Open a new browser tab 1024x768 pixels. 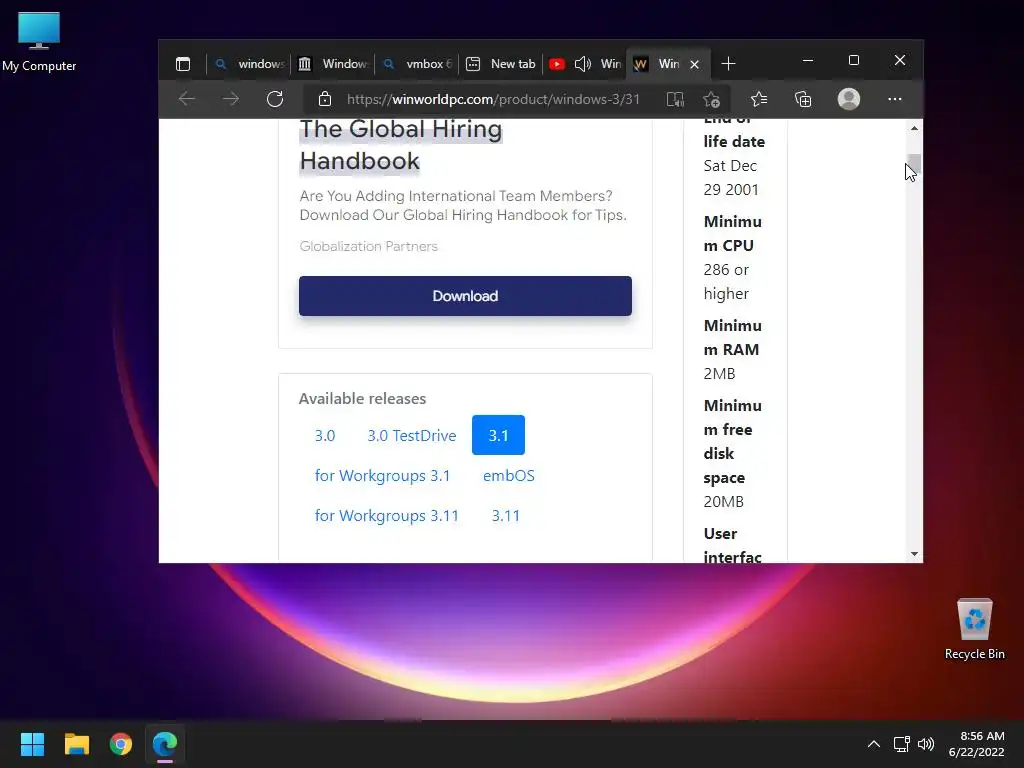[x=728, y=64]
